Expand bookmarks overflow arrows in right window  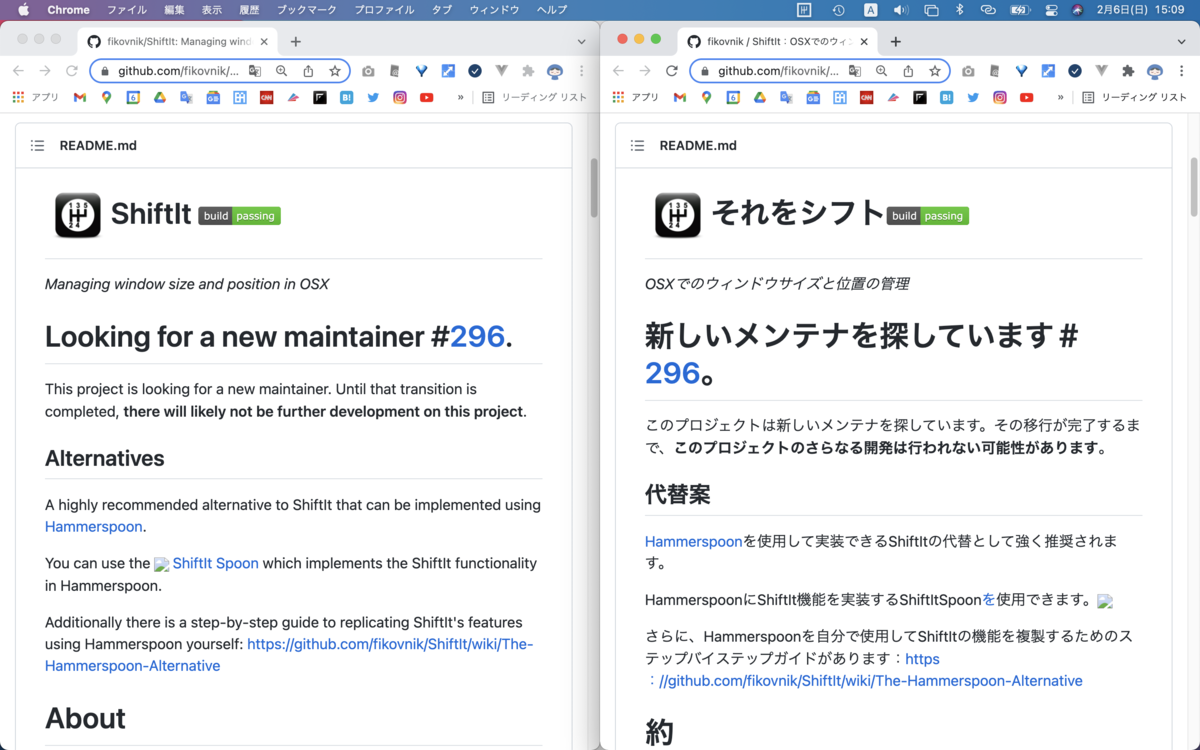tap(1060, 97)
